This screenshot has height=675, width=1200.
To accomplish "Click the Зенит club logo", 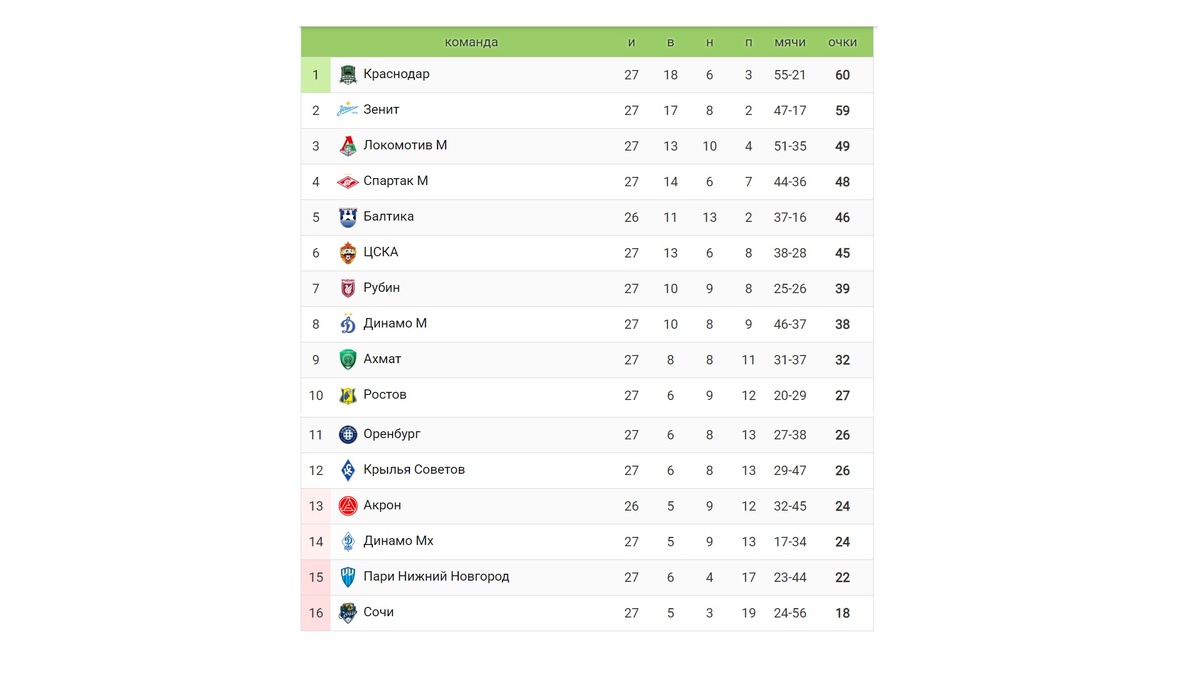I will (347, 110).
